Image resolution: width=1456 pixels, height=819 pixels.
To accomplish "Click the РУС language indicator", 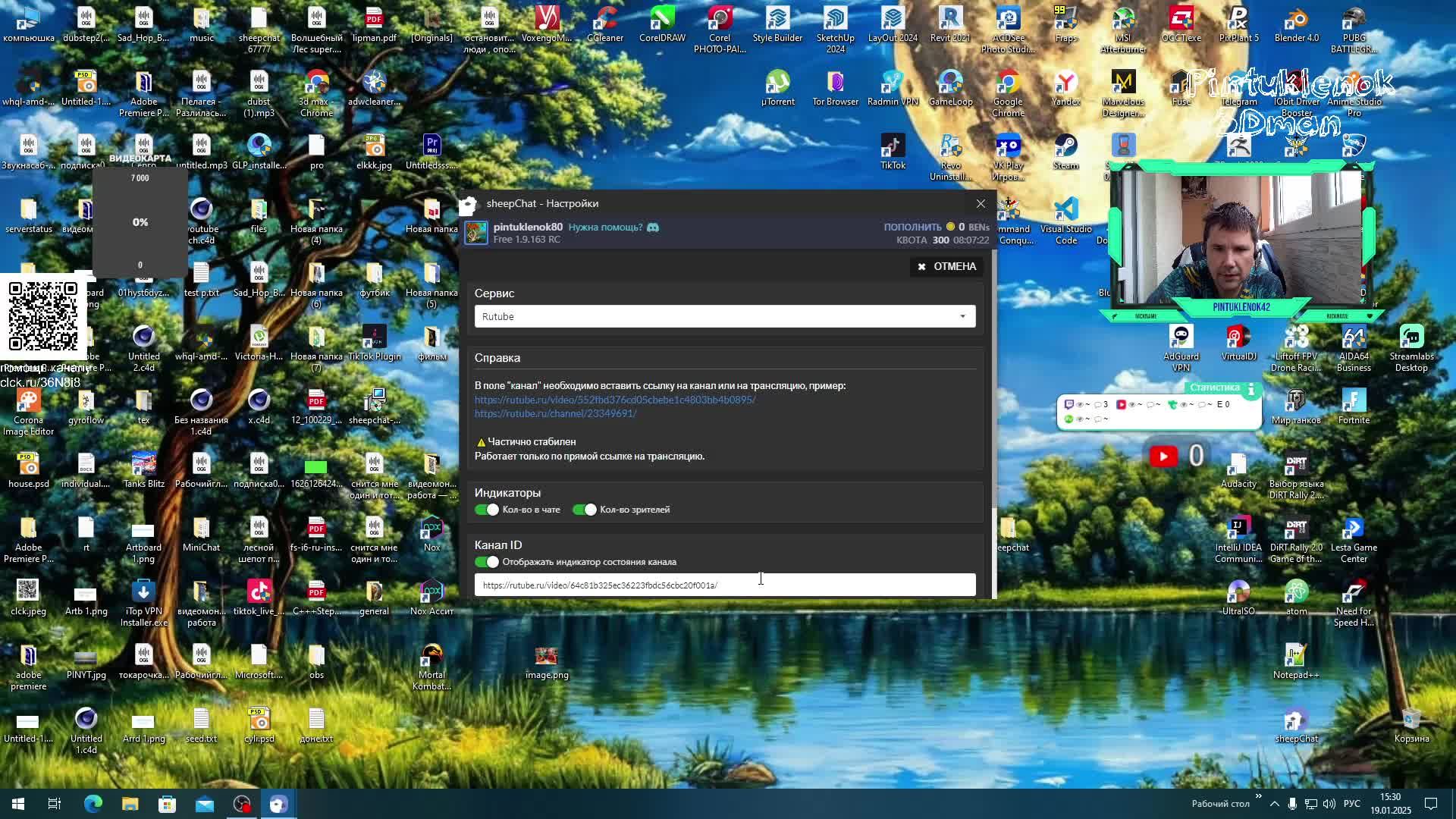I will pyautogui.click(x=1351, y=804).
